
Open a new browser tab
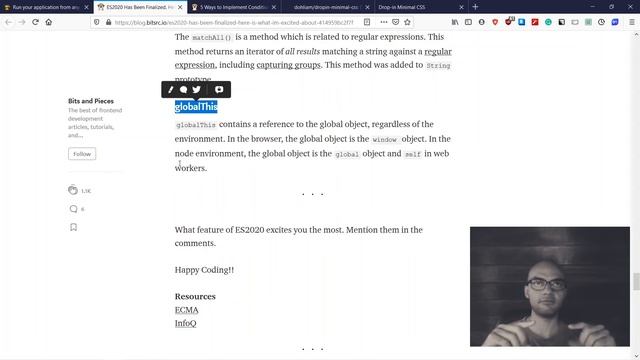tap(475, 7)
